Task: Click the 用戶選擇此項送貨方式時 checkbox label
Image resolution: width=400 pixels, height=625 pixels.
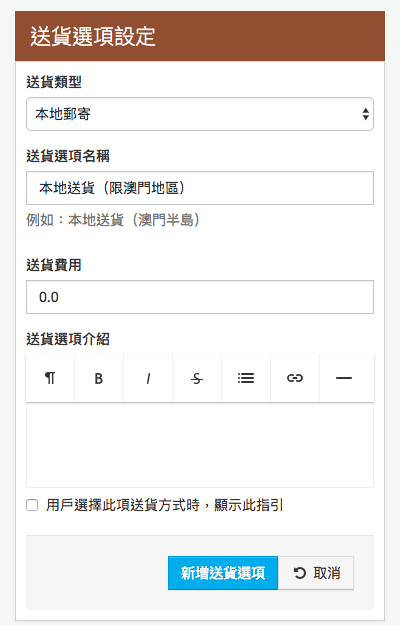Action: [164, 505]
